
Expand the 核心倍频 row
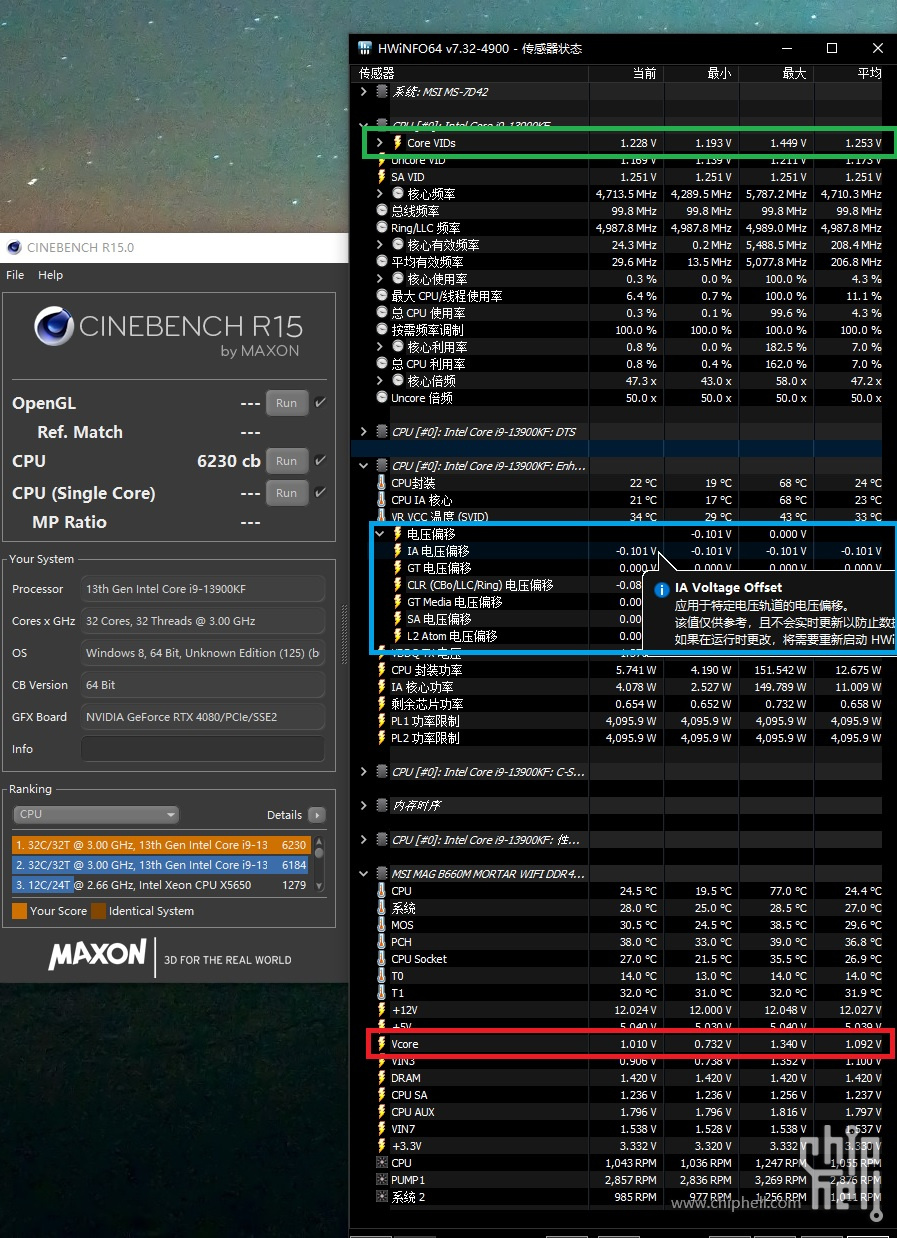tap(380, 381)
